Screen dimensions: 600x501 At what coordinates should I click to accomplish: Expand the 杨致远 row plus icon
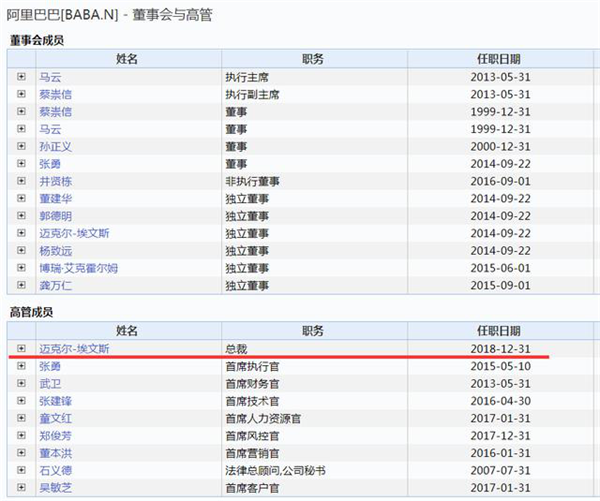[21, 250]
